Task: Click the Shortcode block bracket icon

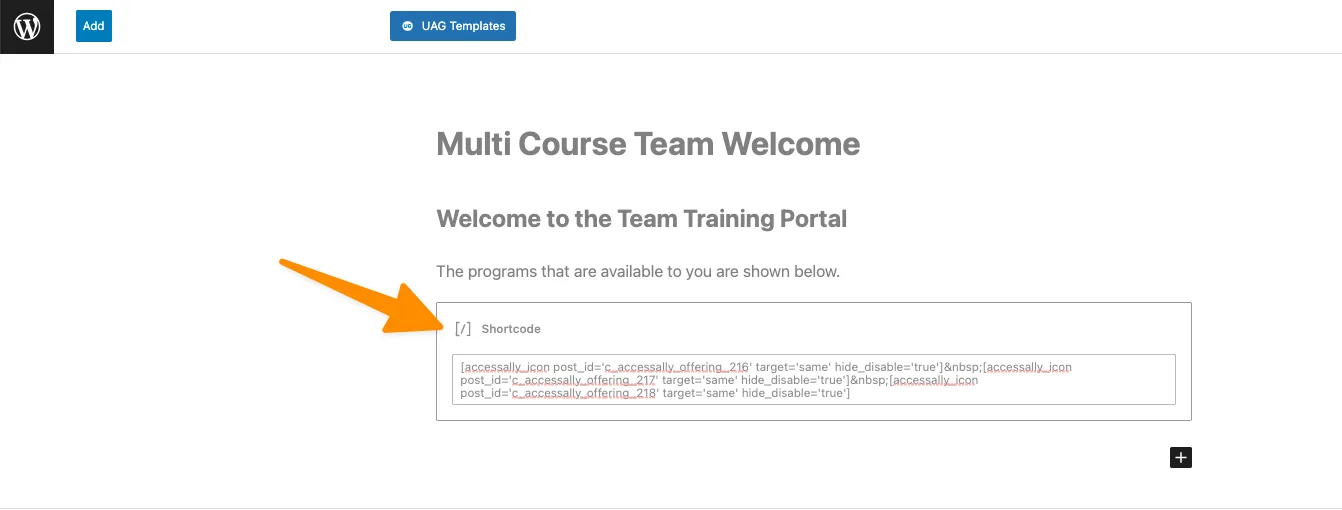Action: (463, 329)
